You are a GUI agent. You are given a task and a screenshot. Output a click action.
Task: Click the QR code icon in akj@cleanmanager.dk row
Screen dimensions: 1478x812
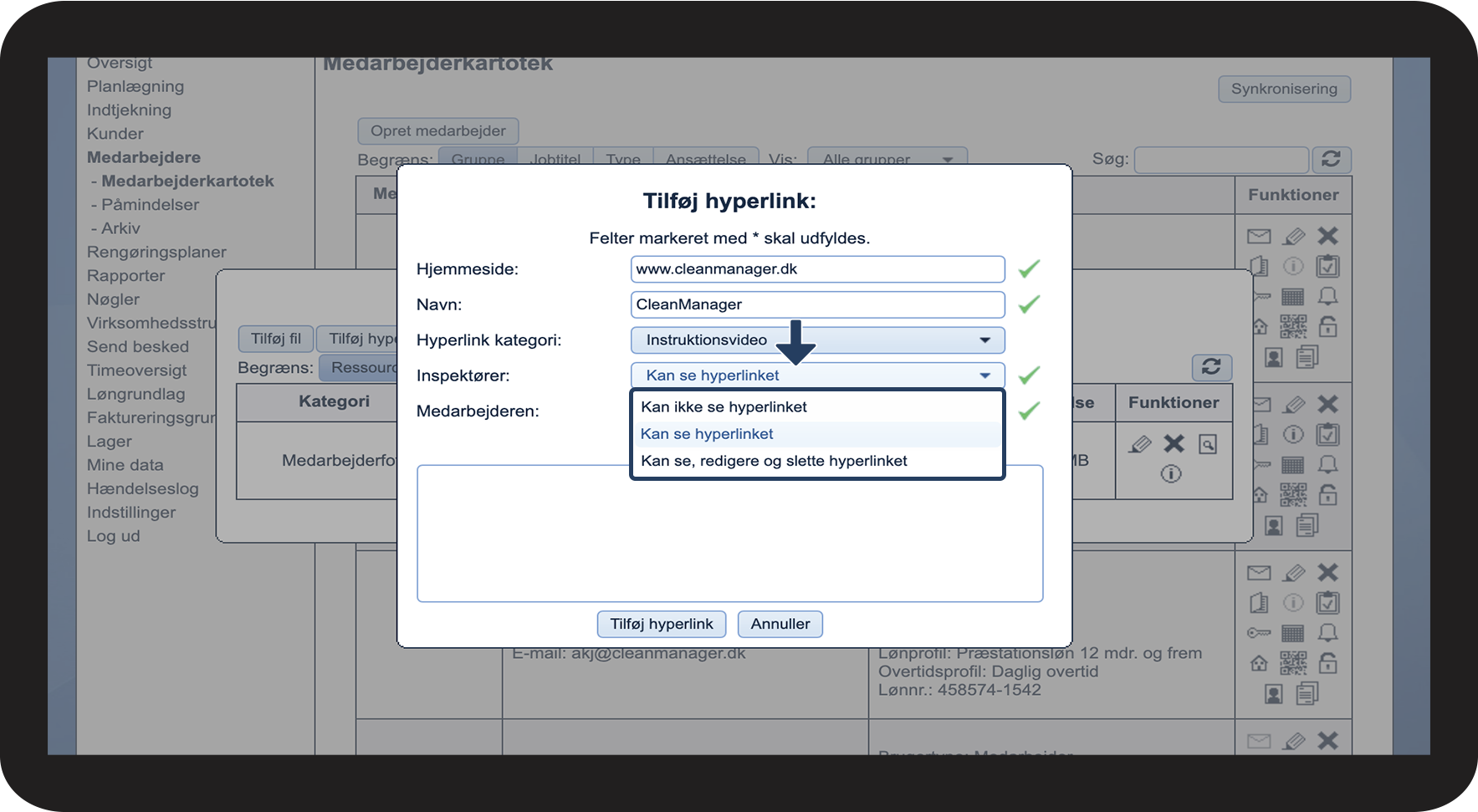[1293, 664]
